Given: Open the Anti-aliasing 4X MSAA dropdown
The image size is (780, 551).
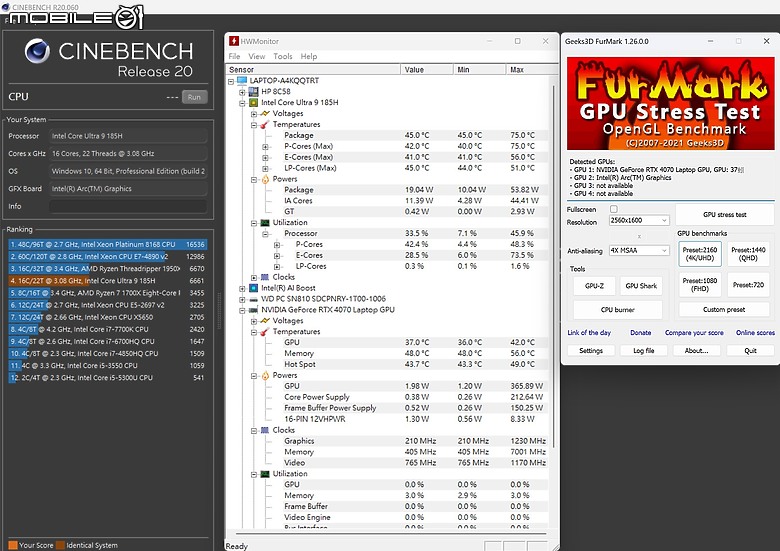Looking at the screenshot, I should tap(639, 251).
